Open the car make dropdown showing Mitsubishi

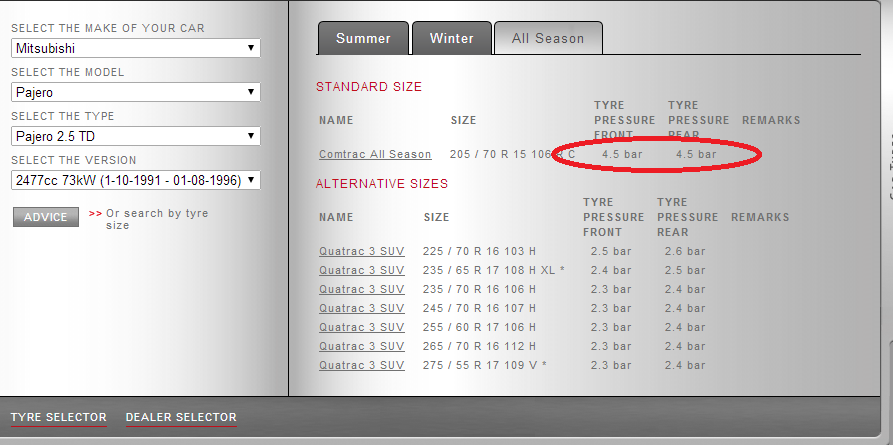coord(136,48)
